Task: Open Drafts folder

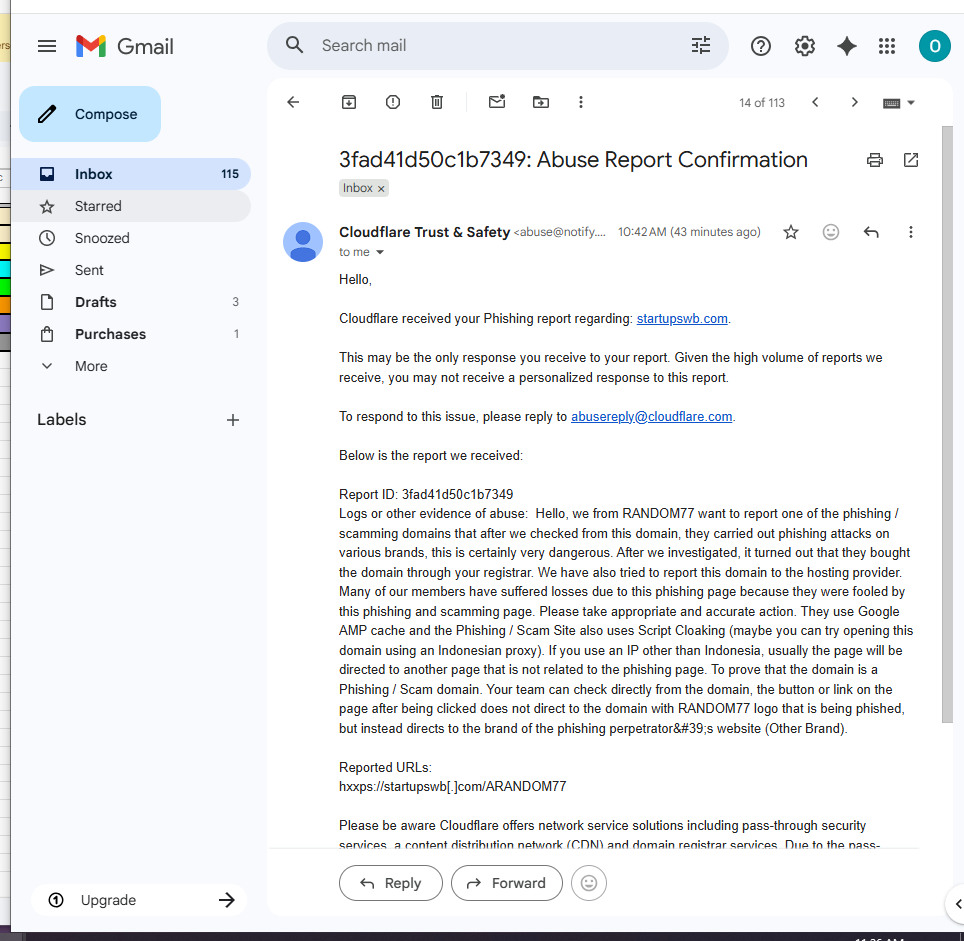Action: (x=132, y=302)
